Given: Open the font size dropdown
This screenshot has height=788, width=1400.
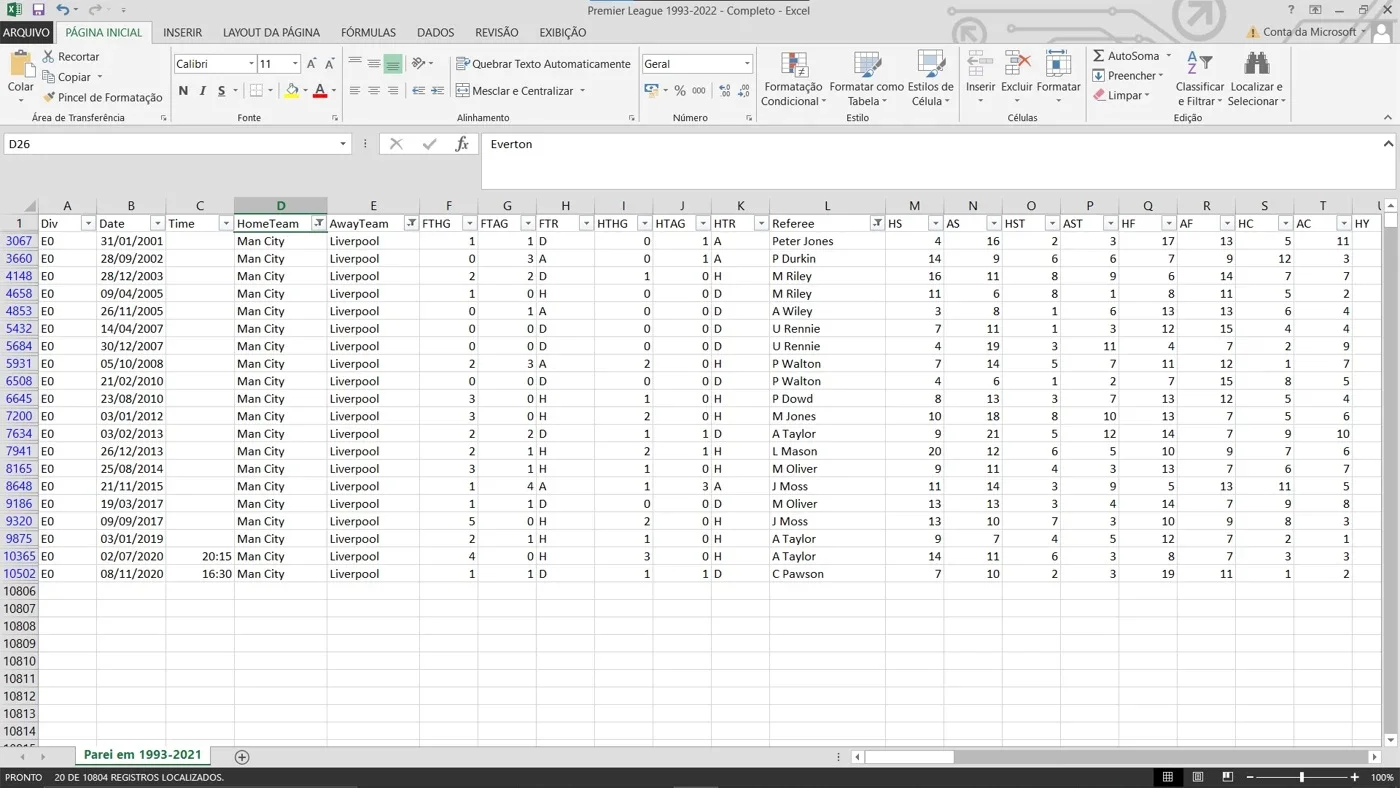Looking at the screenshot, I should click(295, 64).
